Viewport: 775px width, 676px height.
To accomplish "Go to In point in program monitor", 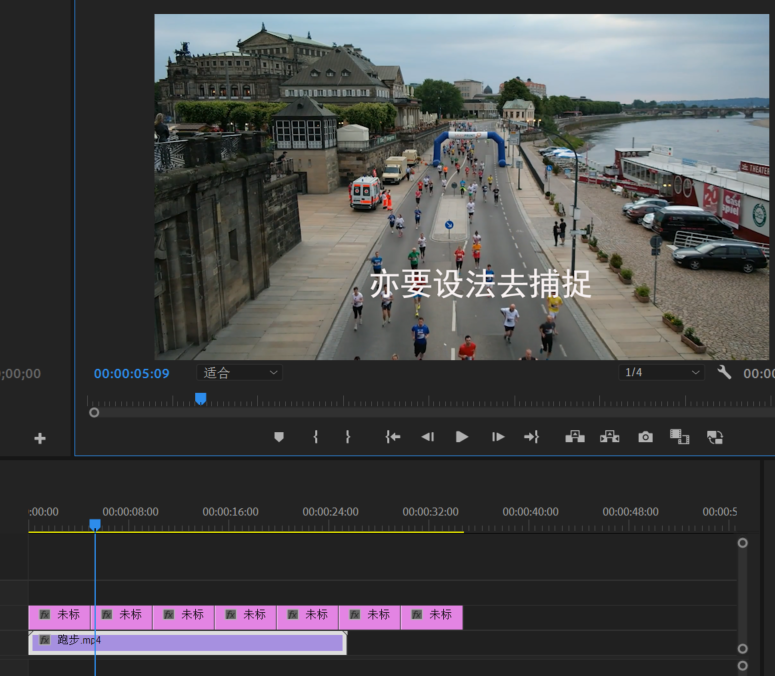I will click(x=393, y=437).
